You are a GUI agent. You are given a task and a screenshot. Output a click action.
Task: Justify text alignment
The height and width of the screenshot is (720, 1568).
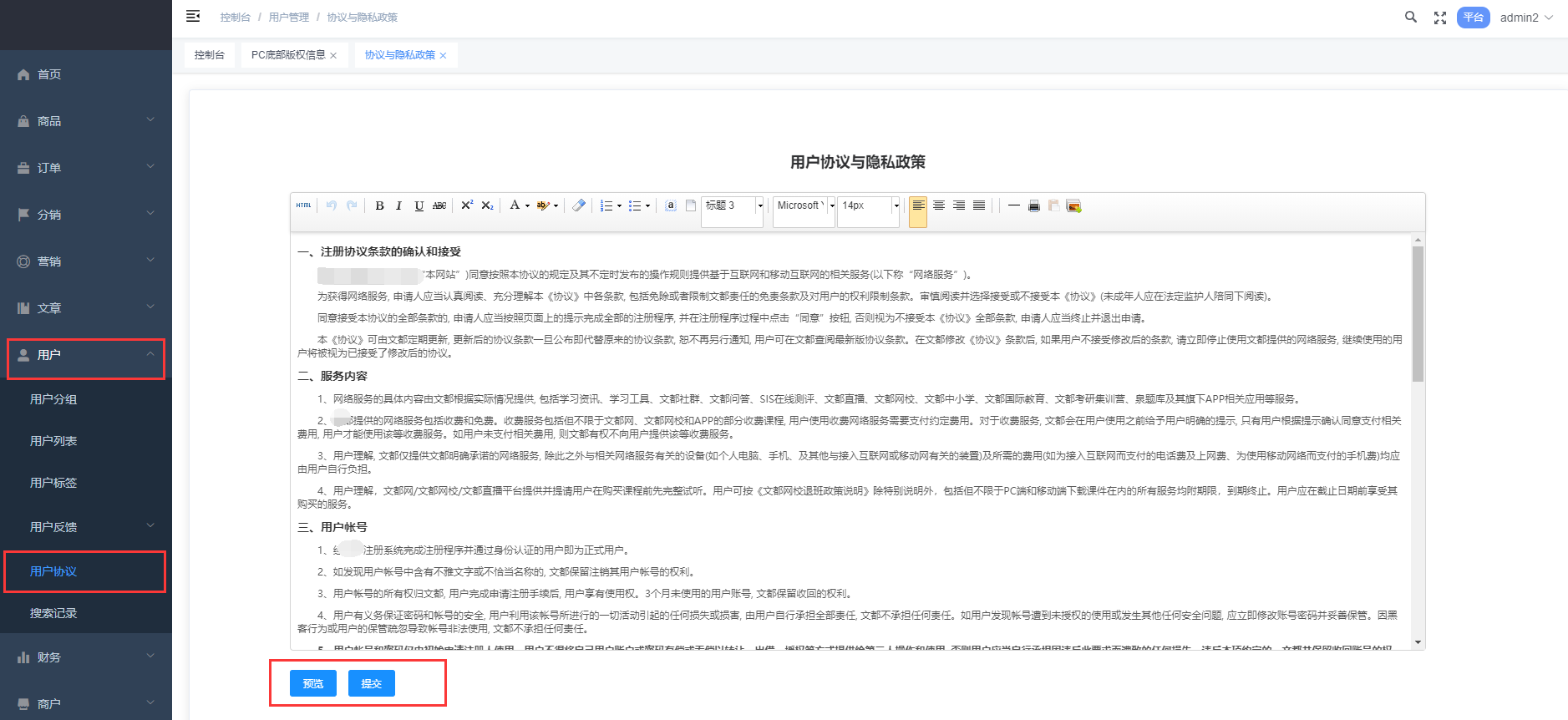click(x=979, y=205)
